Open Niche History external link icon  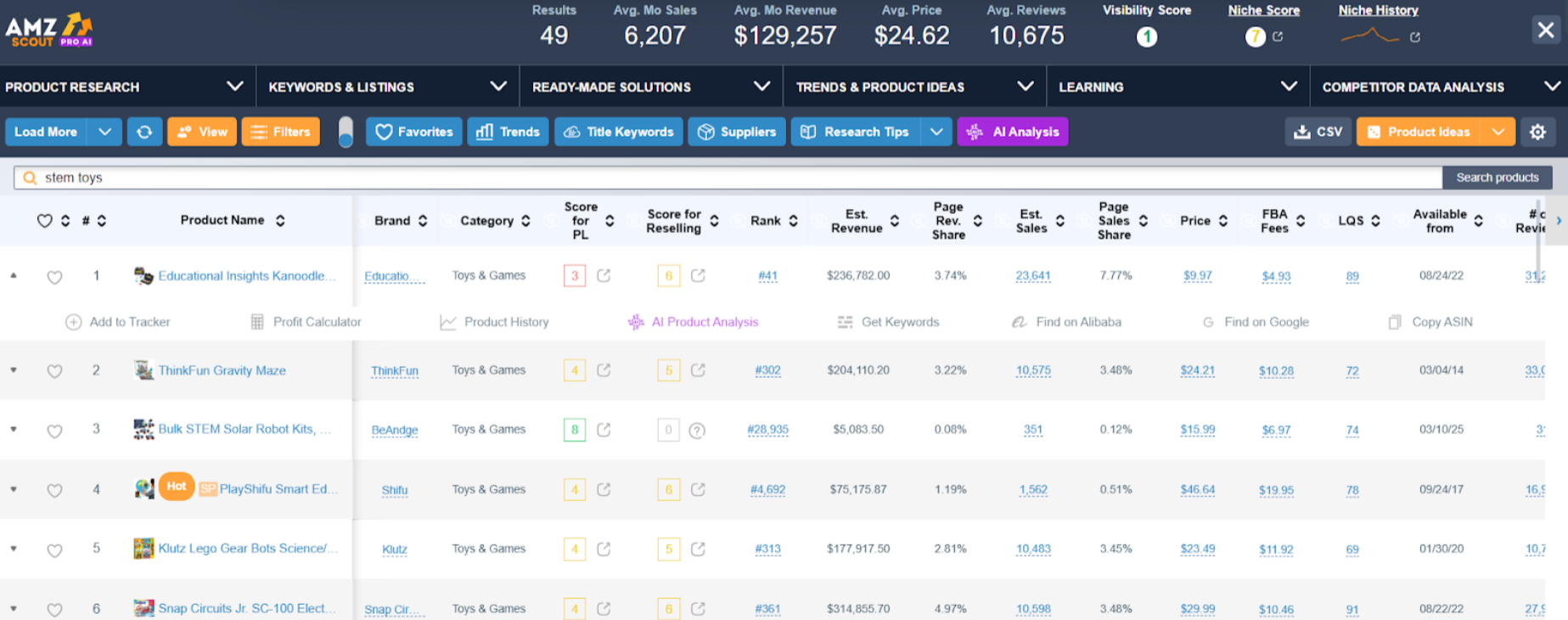(x=1415, y=37)
